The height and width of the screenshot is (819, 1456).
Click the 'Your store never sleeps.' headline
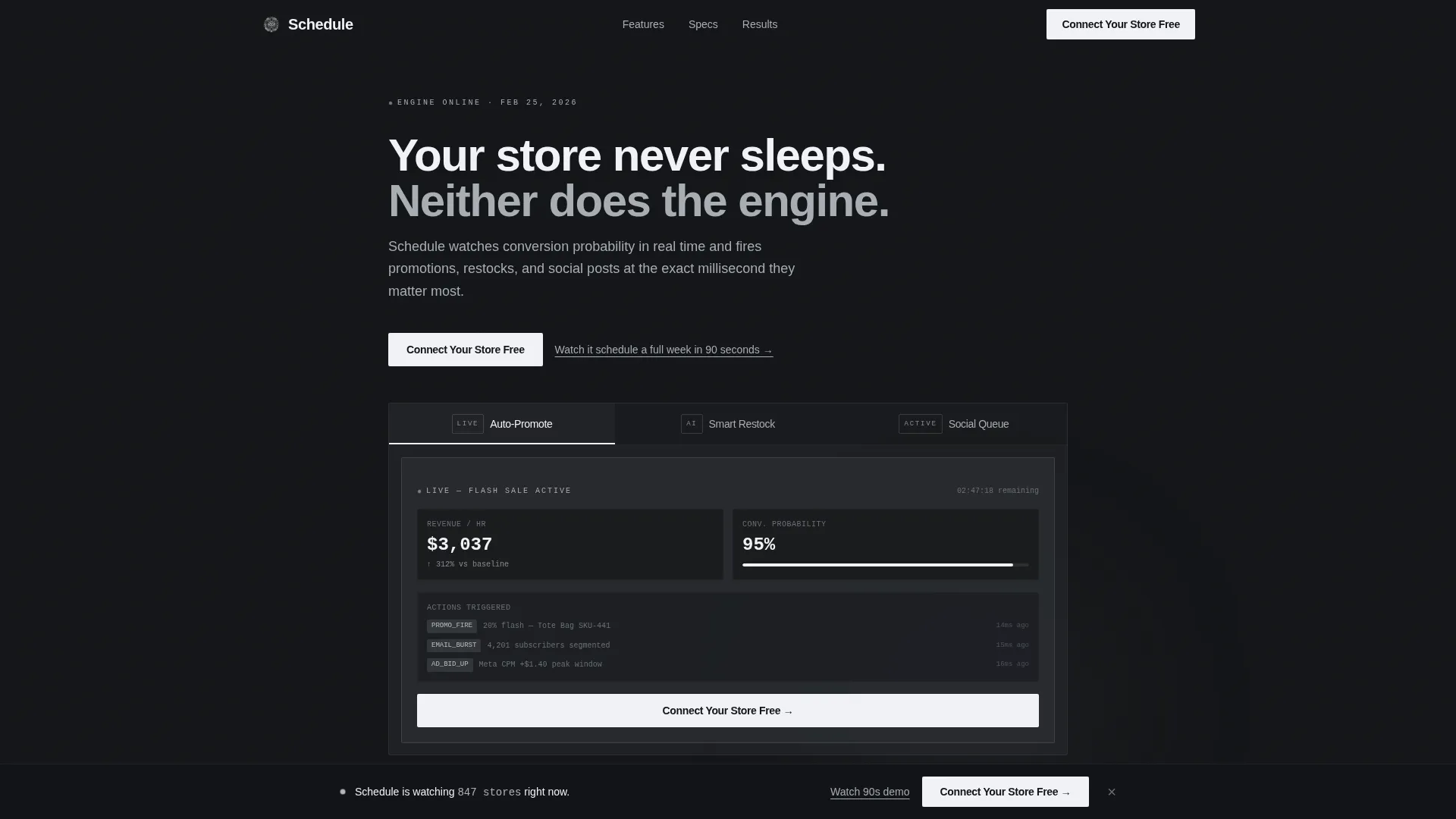(637, 155)
